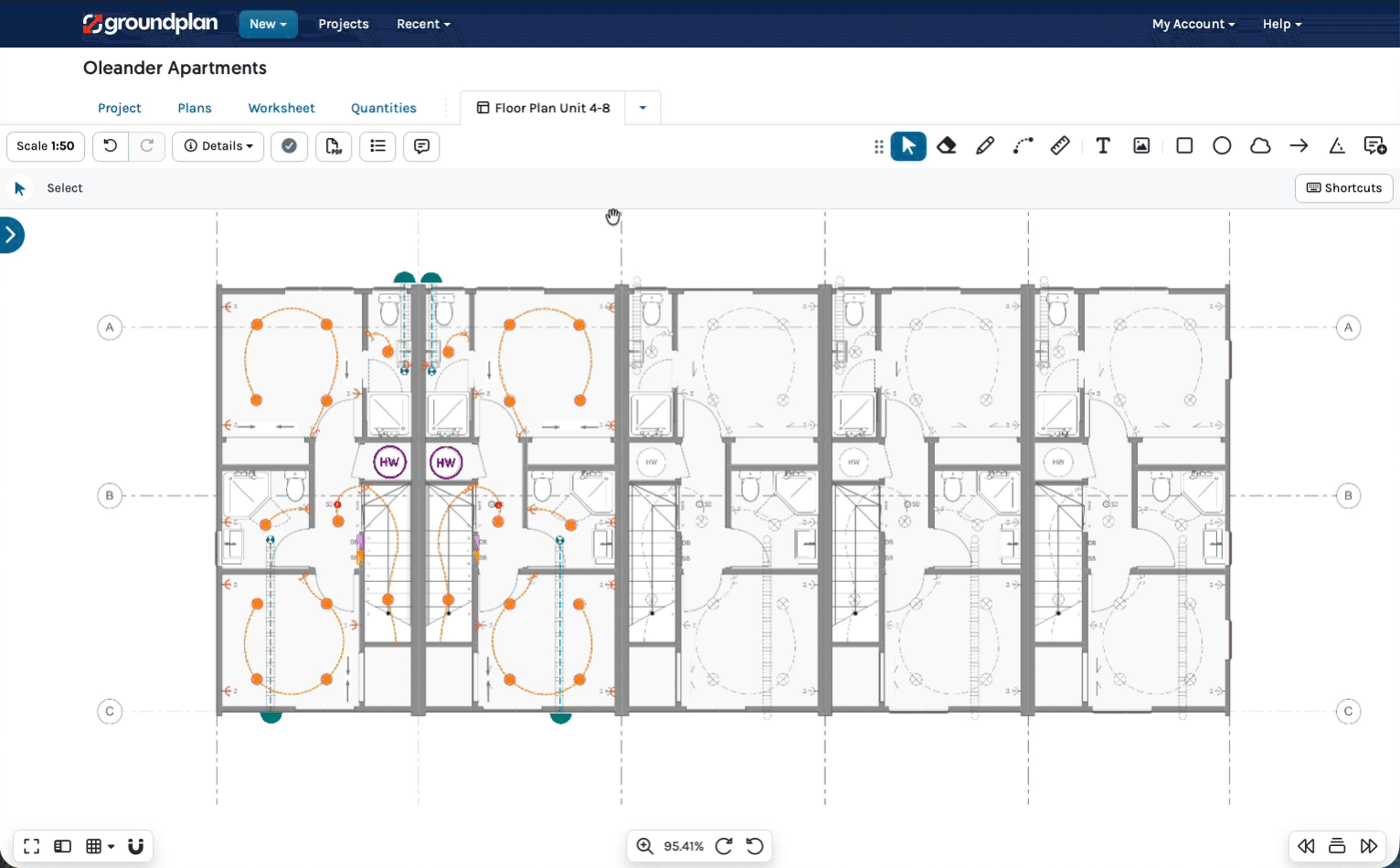The width and height of the screenshot is (1400, 868).
Task: Click the Export PDF icon
Action: tap(334, 146)
